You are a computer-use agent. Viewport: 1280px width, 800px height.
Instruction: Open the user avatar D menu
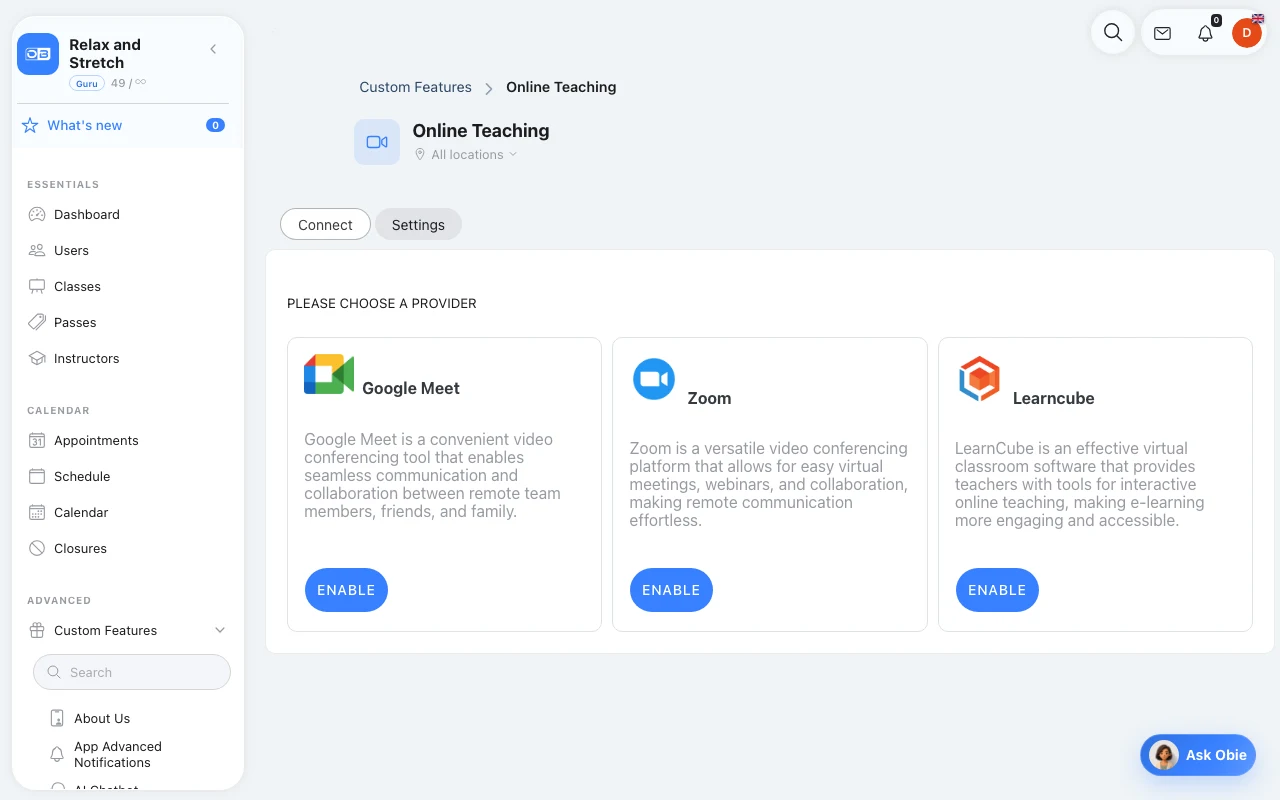point(1247,33)
